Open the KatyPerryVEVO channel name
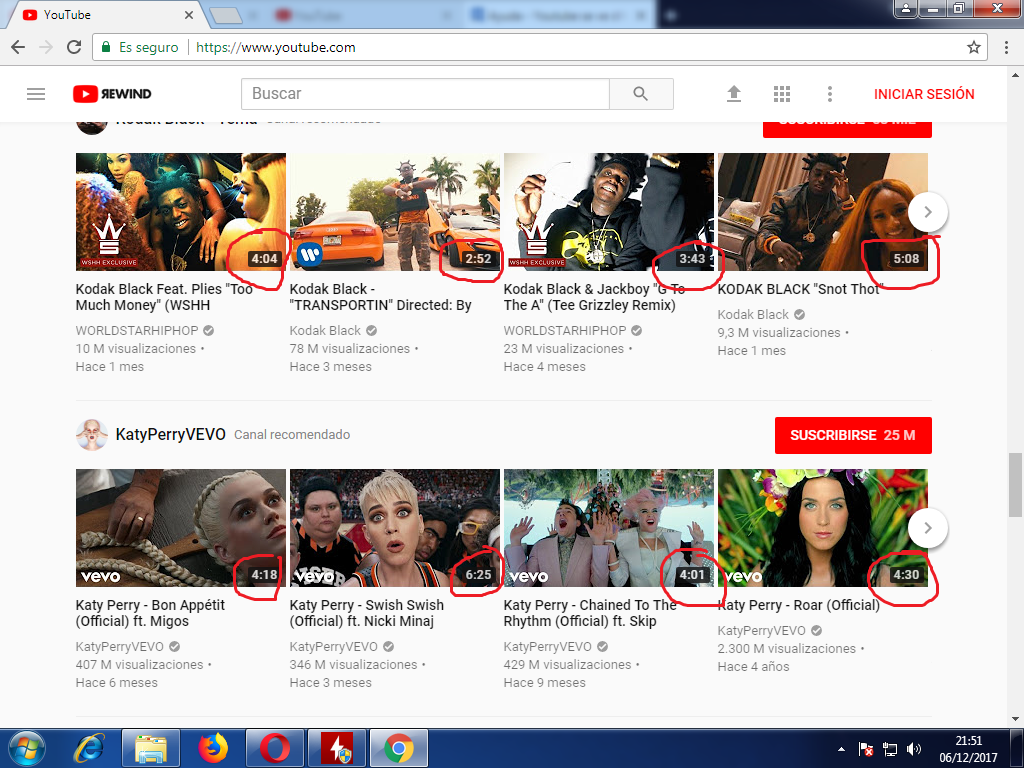The height and width of the screenshot is (768, 1024). (170, 434)
